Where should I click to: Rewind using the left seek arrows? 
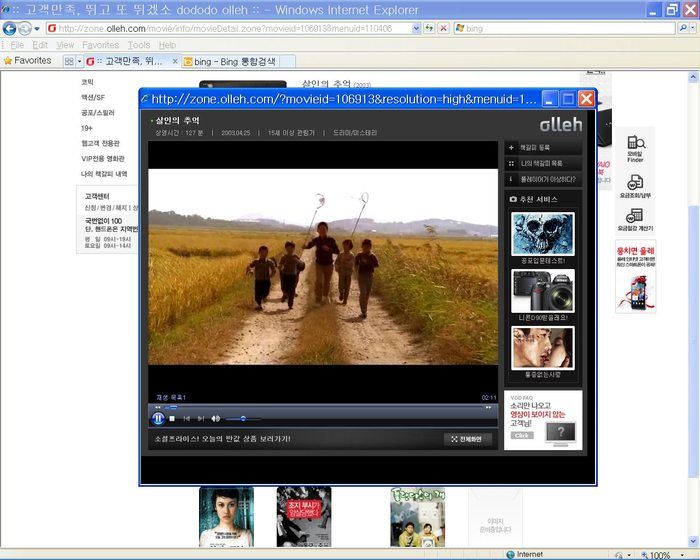click(x=158, y=407)
